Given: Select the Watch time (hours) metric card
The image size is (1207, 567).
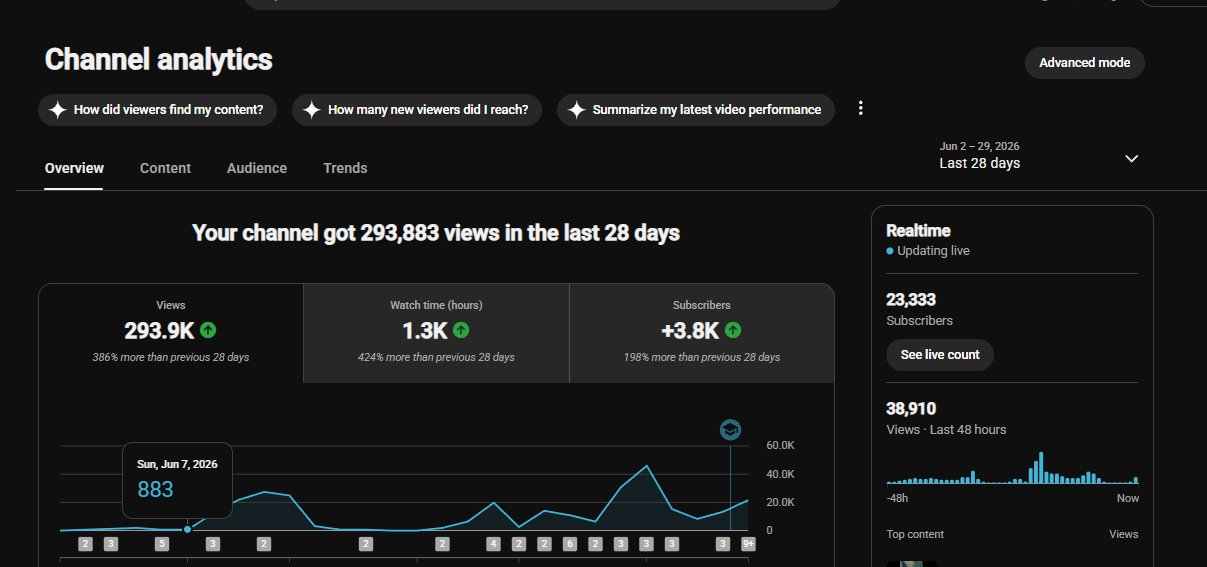Looking at the screenshot, I should click(x=436, y=333).
